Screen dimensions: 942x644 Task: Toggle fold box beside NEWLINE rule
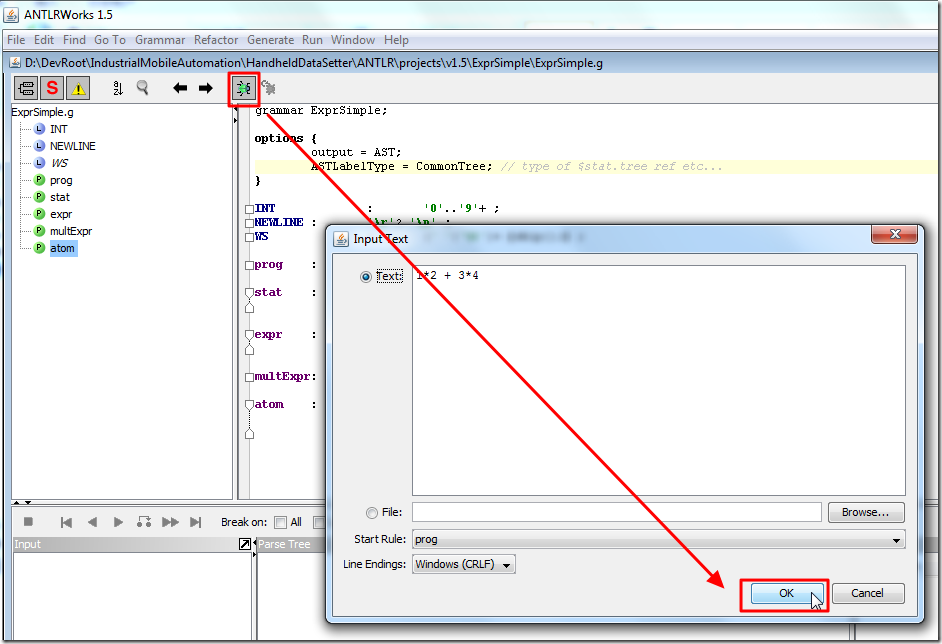click(249, 223)
